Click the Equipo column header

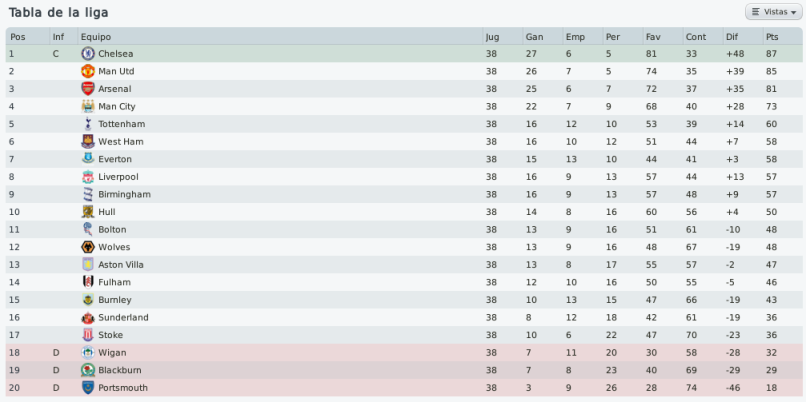point(96,37)
